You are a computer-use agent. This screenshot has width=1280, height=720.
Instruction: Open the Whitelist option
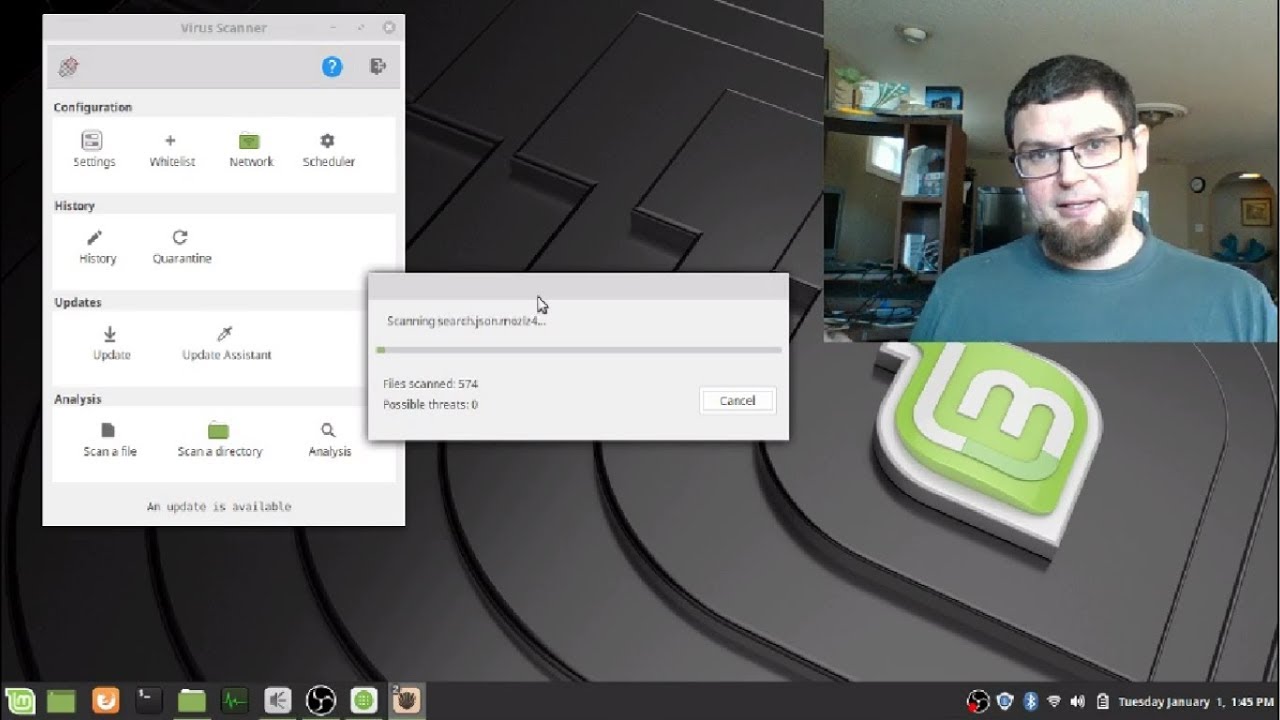click(x=171, y=149)
